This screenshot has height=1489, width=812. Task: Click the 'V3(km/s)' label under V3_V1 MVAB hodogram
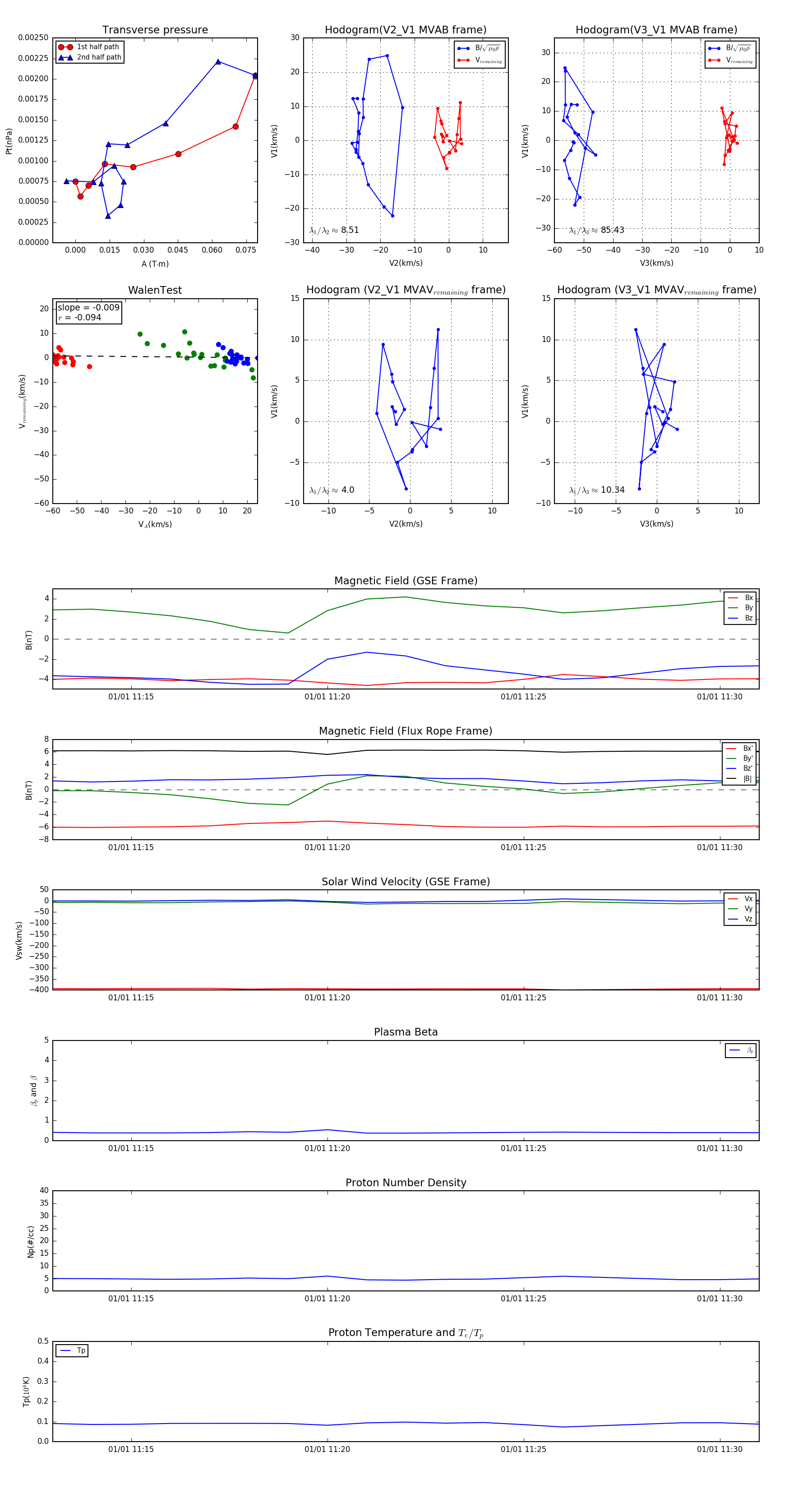tap(656, 263)
